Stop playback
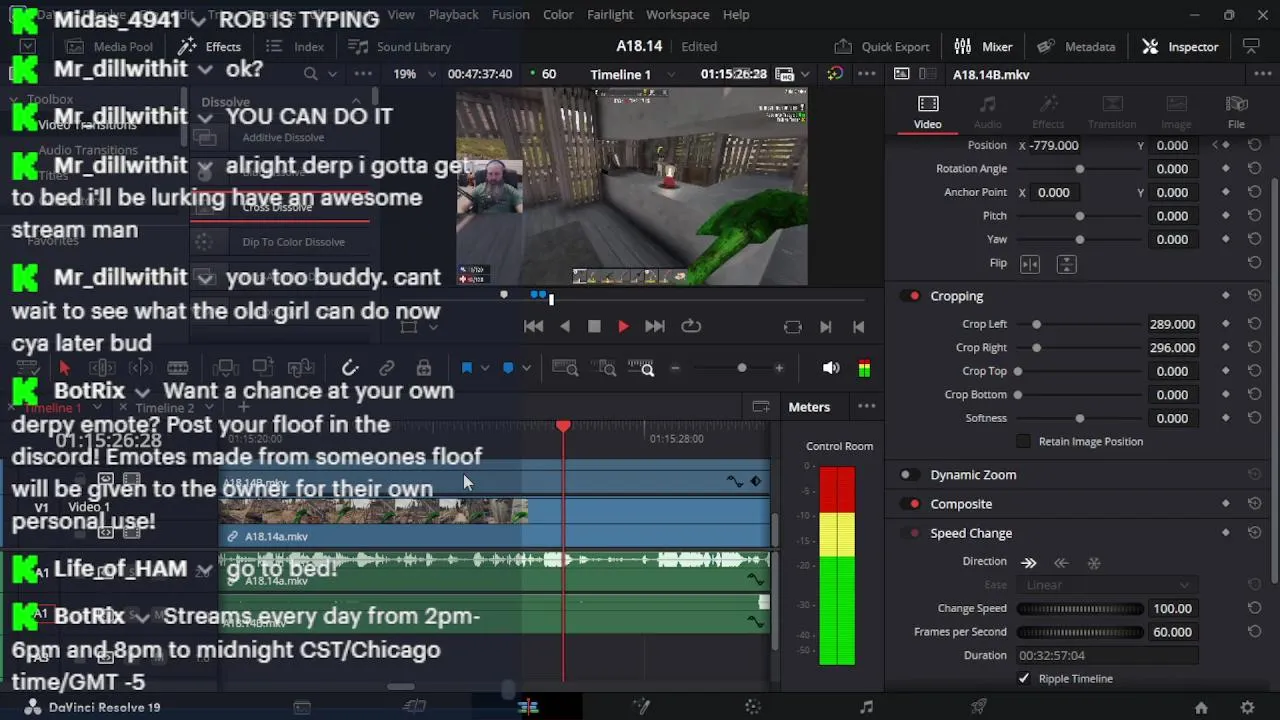Screen dimensions: 1280x720 [594, 326]
